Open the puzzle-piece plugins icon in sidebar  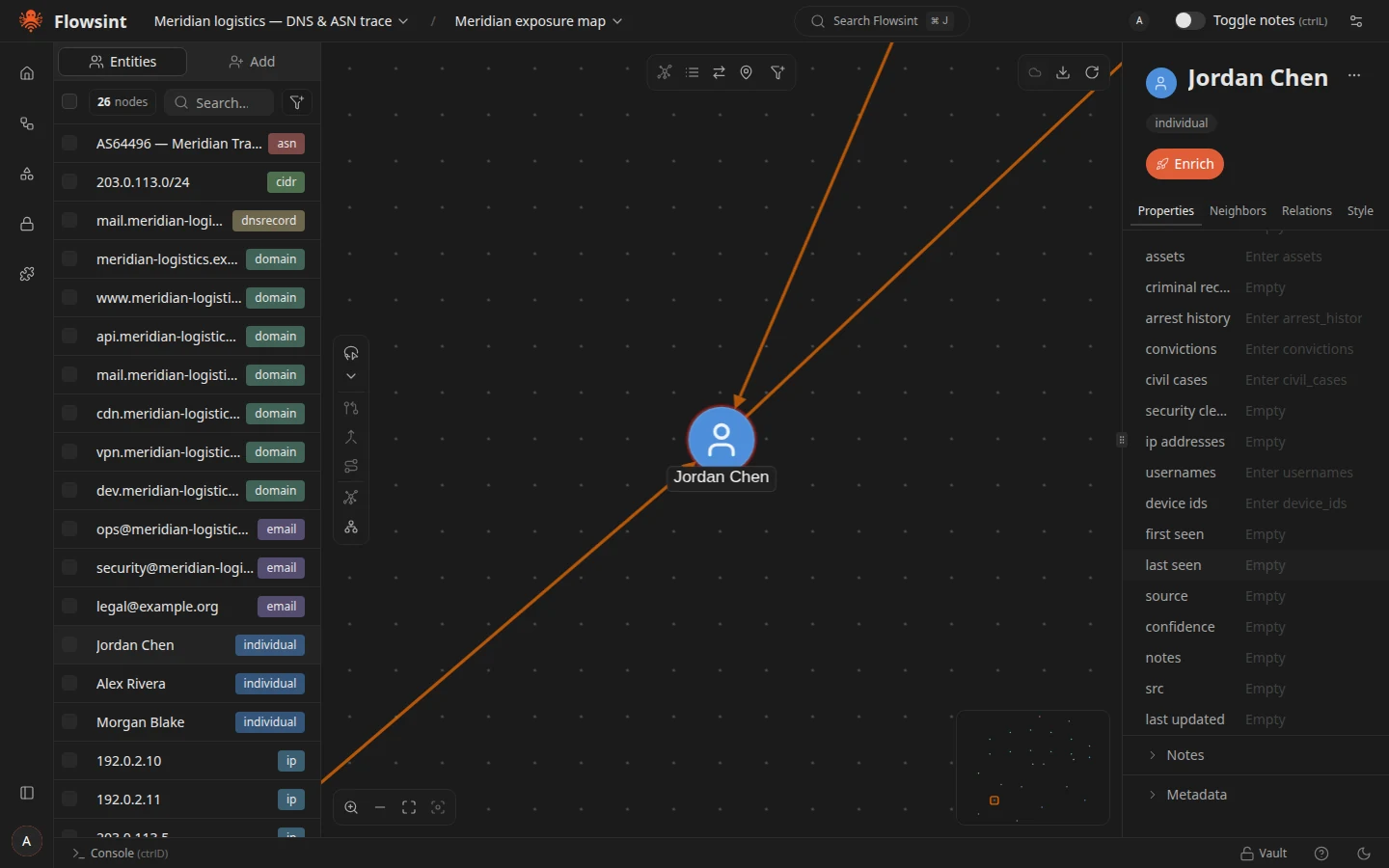coord(27,274)
